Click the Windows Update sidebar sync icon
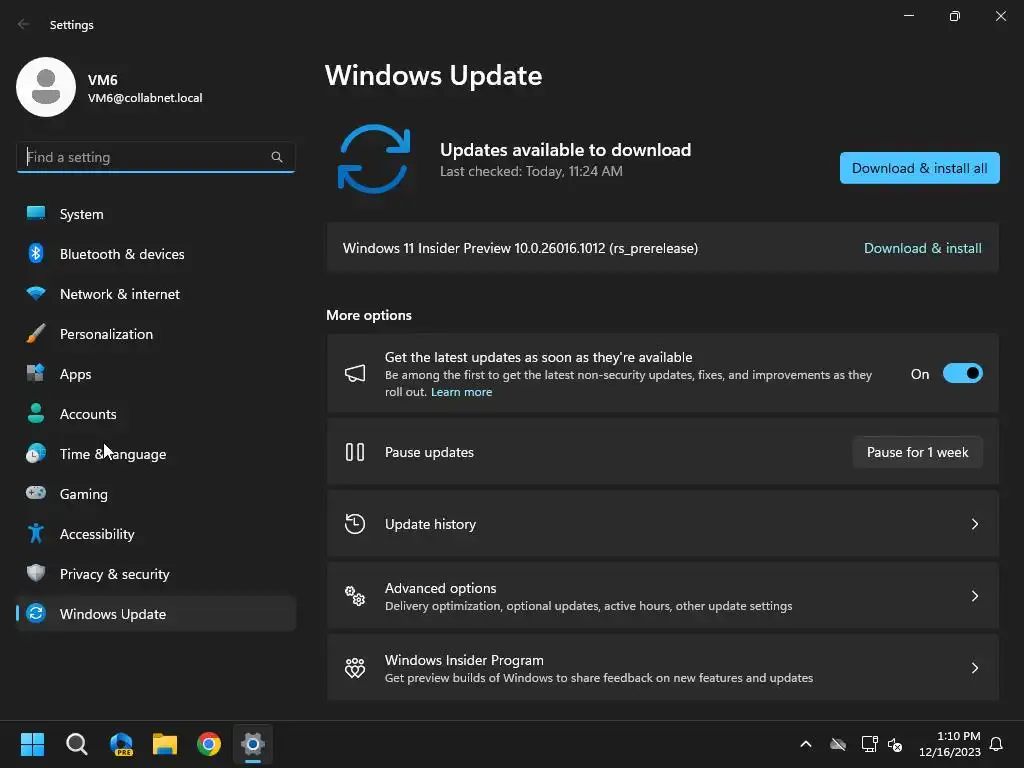This screenshot has width=1024, height=768. click(x=36, y=613)
